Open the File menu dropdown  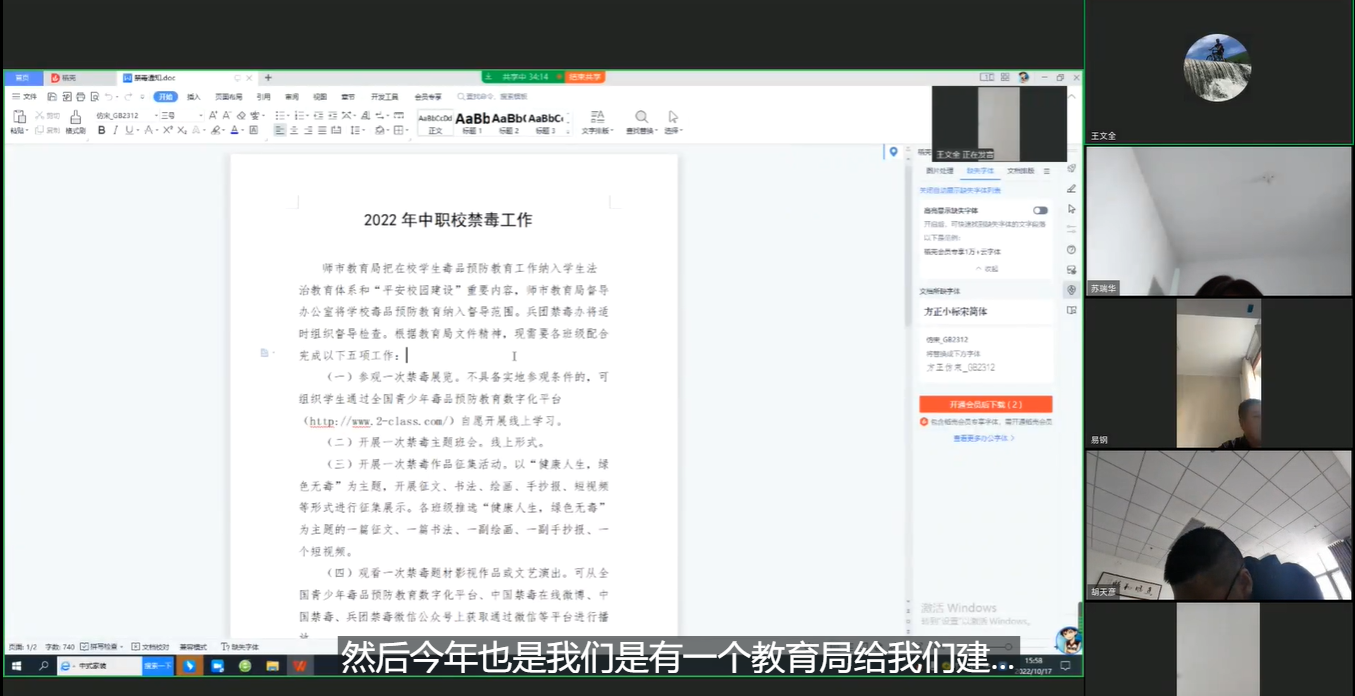[x=25, y=97]
